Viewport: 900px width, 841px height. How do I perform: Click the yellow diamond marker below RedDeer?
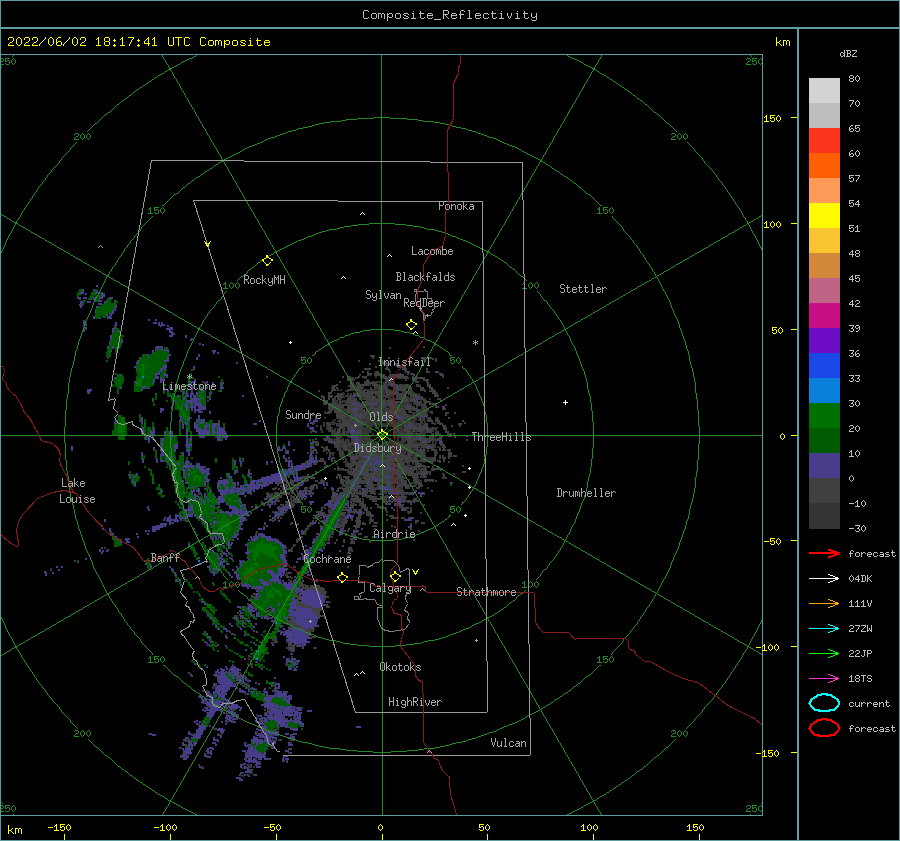(x=412, y=325)
